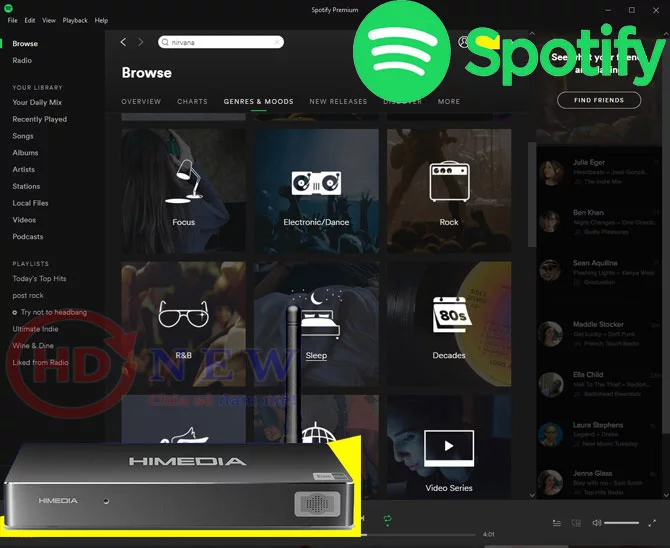This screenshot has height=548, width=670.
Task: Click the FIND FRIENDS button
Action: click(598, 100)
